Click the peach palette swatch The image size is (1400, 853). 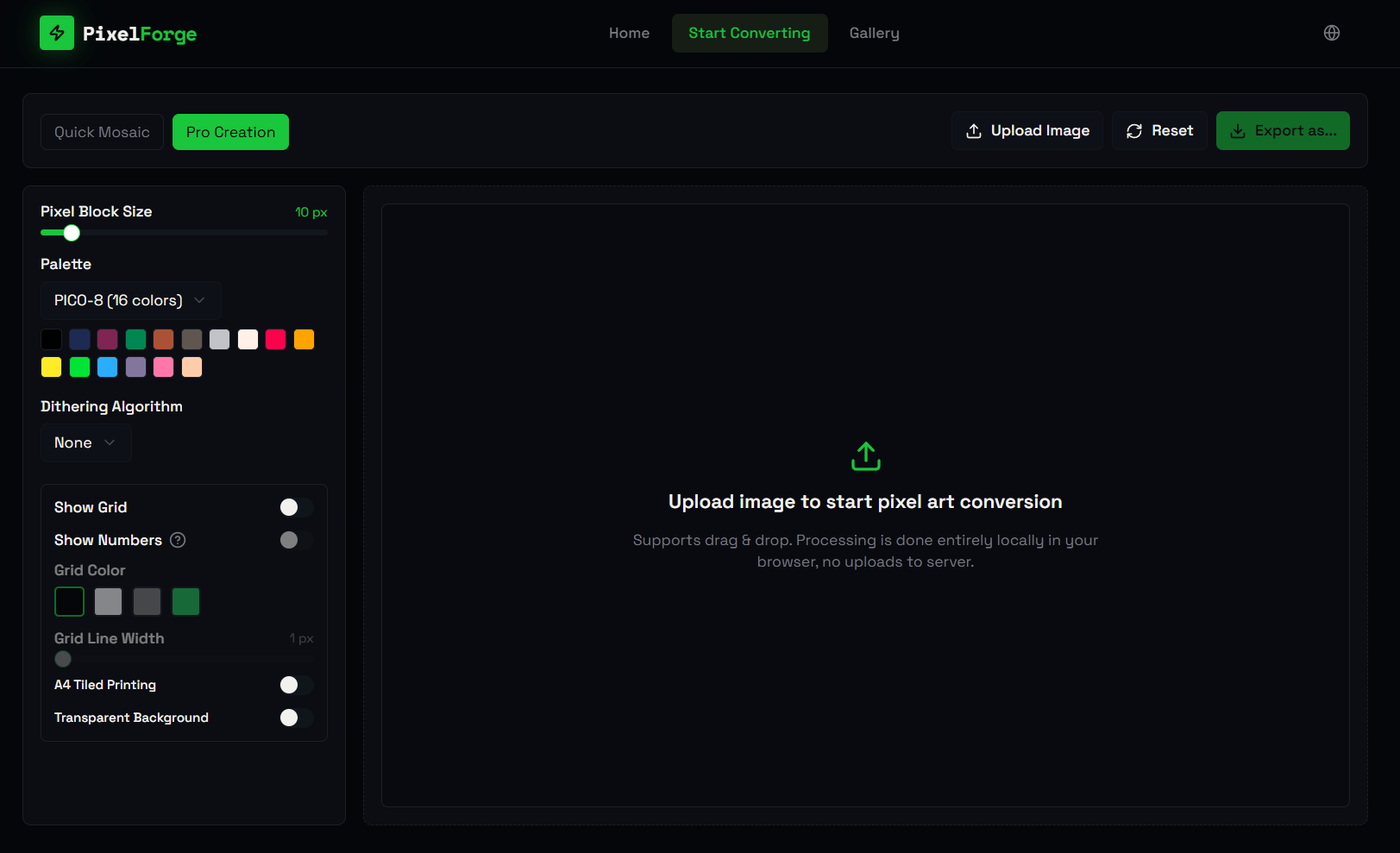pos(191,367)
